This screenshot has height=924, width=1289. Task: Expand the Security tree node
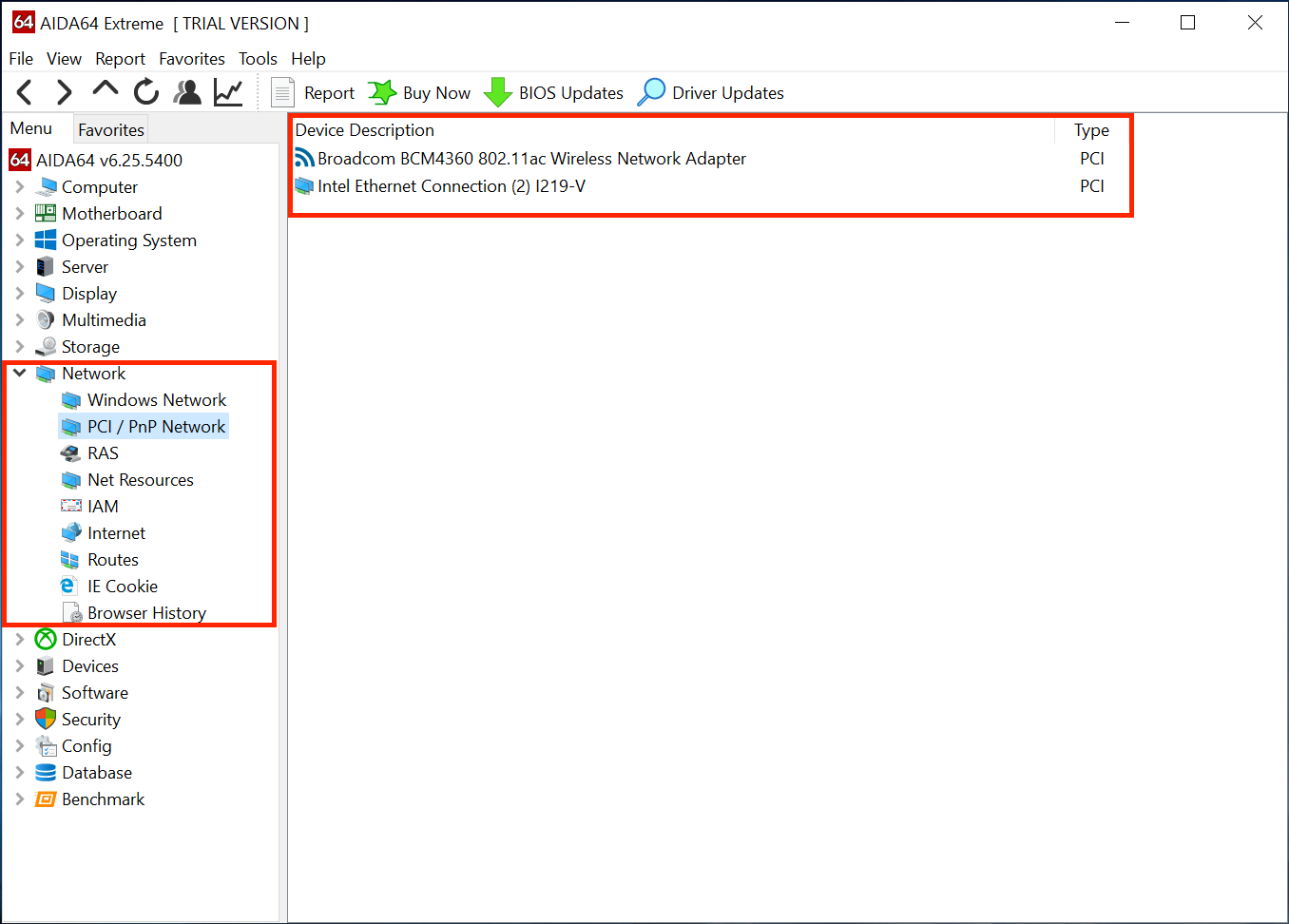click(x=20, y=720)
